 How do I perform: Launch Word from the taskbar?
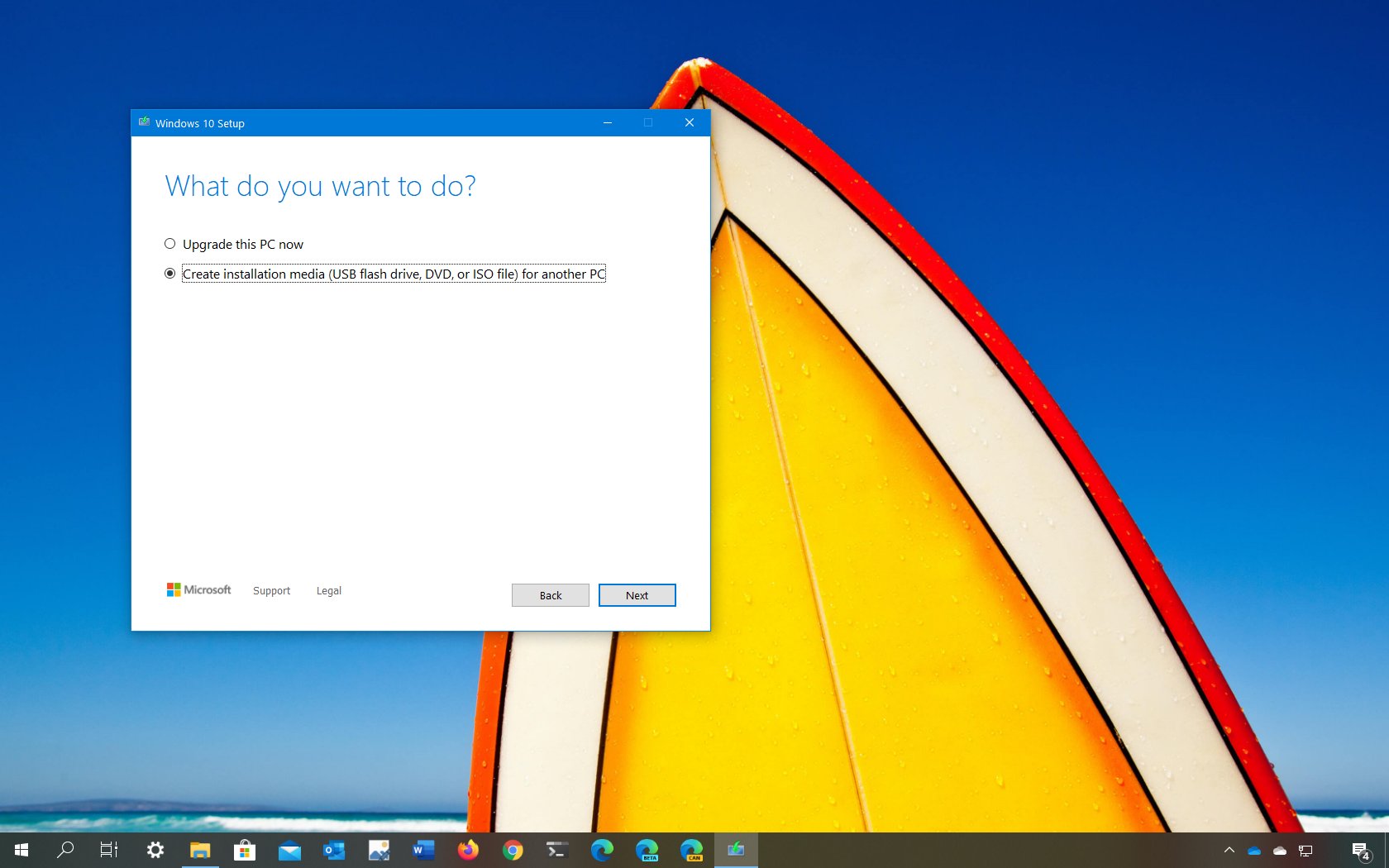pyautogui.click(x=423, y=850)
